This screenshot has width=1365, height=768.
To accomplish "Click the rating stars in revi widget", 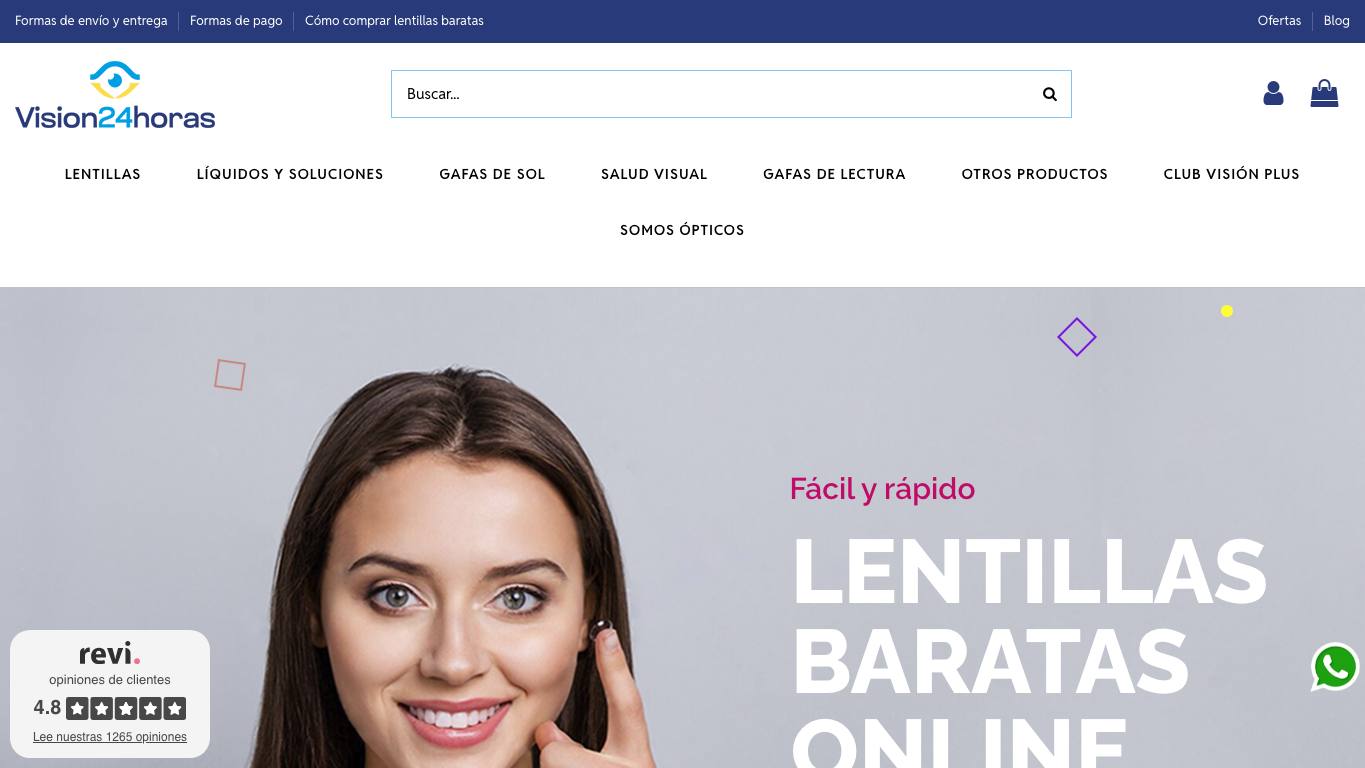I will click(x=126, y=709).
